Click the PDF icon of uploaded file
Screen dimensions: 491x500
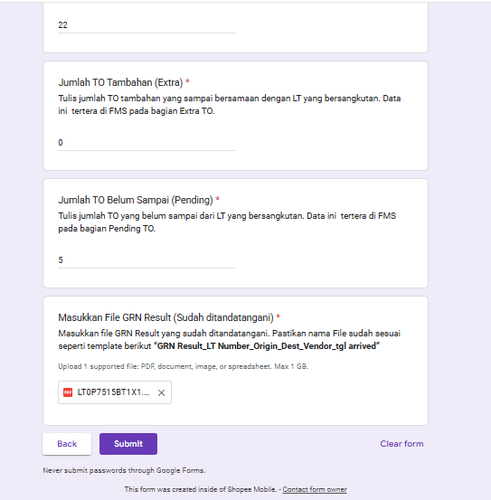pyautogui.click(x=68, y=392)
